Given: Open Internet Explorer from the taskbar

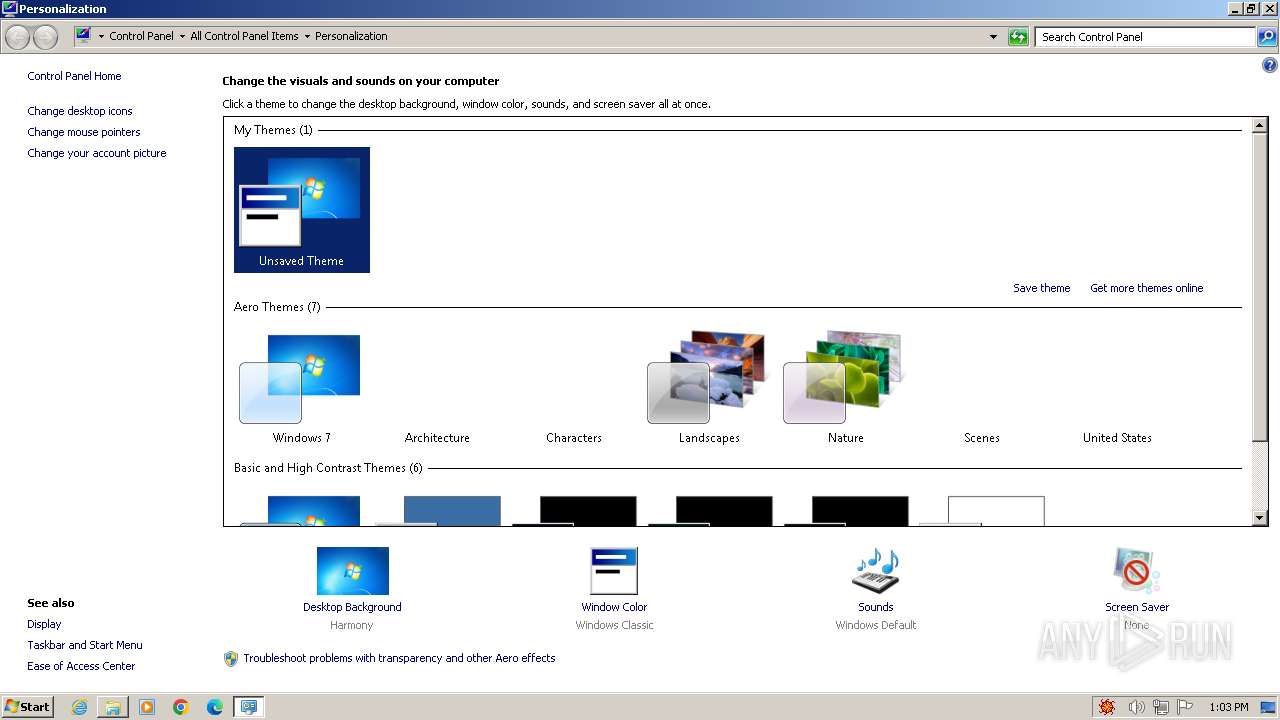Looking at the screenshot, I should point(79,707).
